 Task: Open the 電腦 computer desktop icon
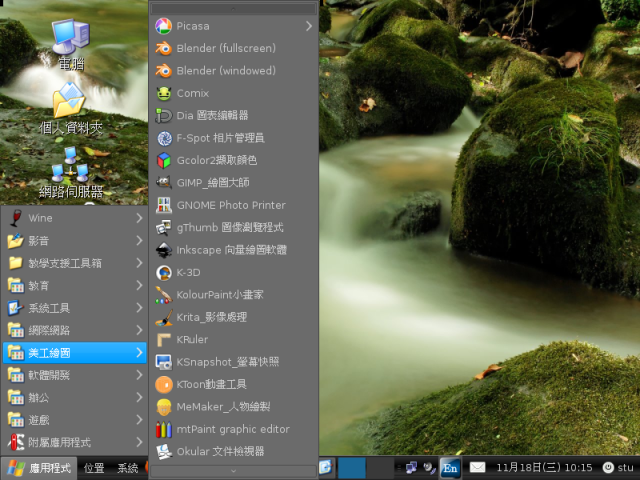click(71, 44)
